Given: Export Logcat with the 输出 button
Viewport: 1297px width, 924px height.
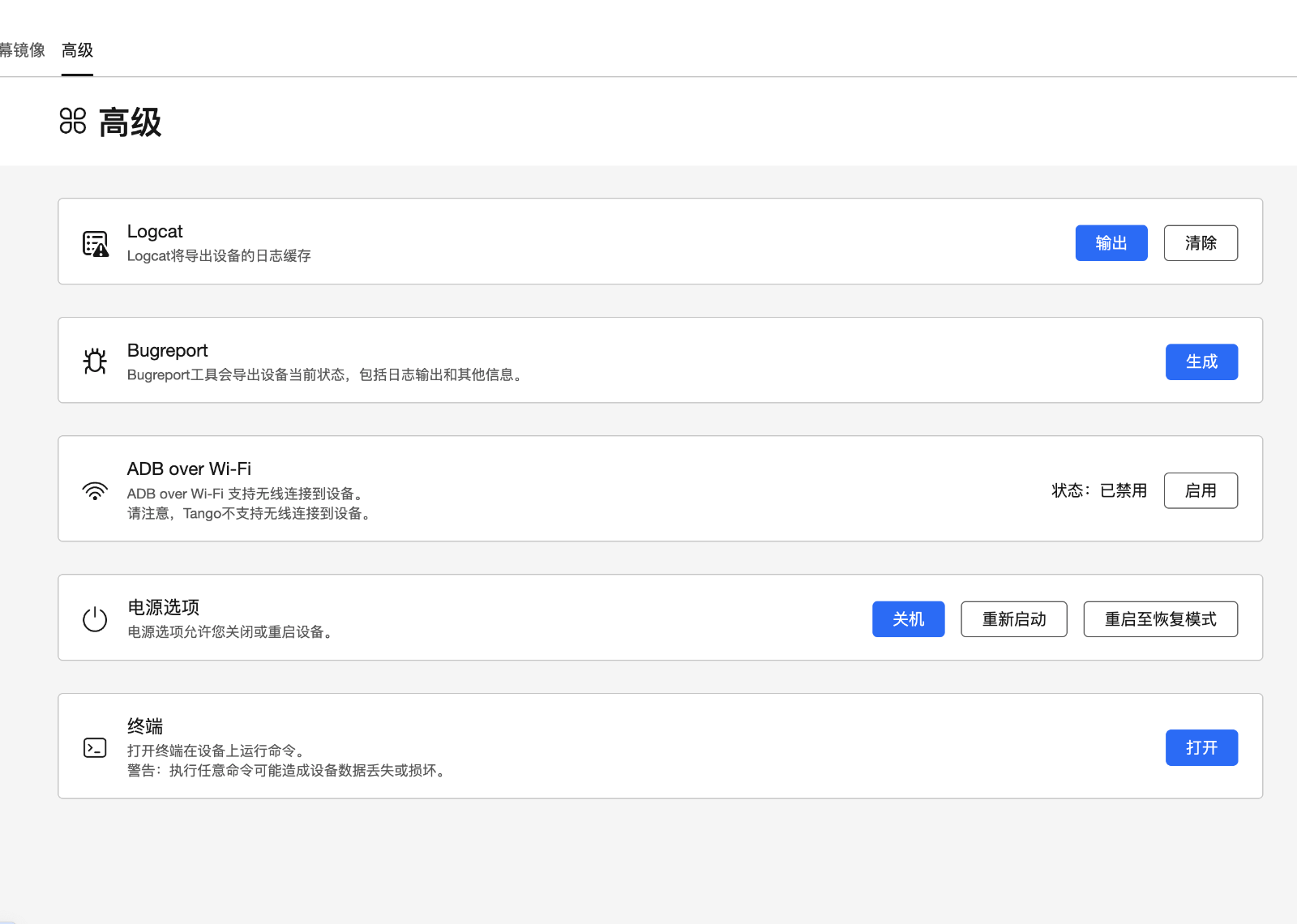Looking at the screenshot, I should tap(1111, 243).
